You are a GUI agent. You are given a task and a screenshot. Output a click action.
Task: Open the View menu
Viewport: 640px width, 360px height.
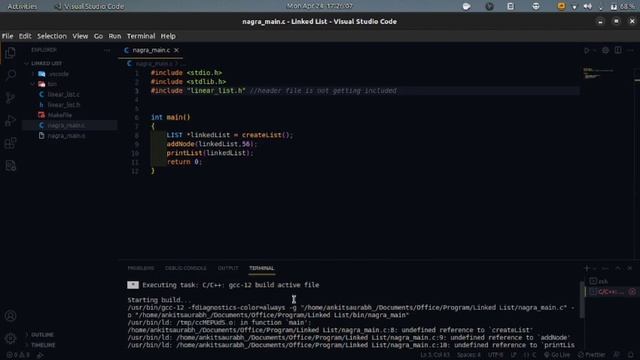[80, 36]
